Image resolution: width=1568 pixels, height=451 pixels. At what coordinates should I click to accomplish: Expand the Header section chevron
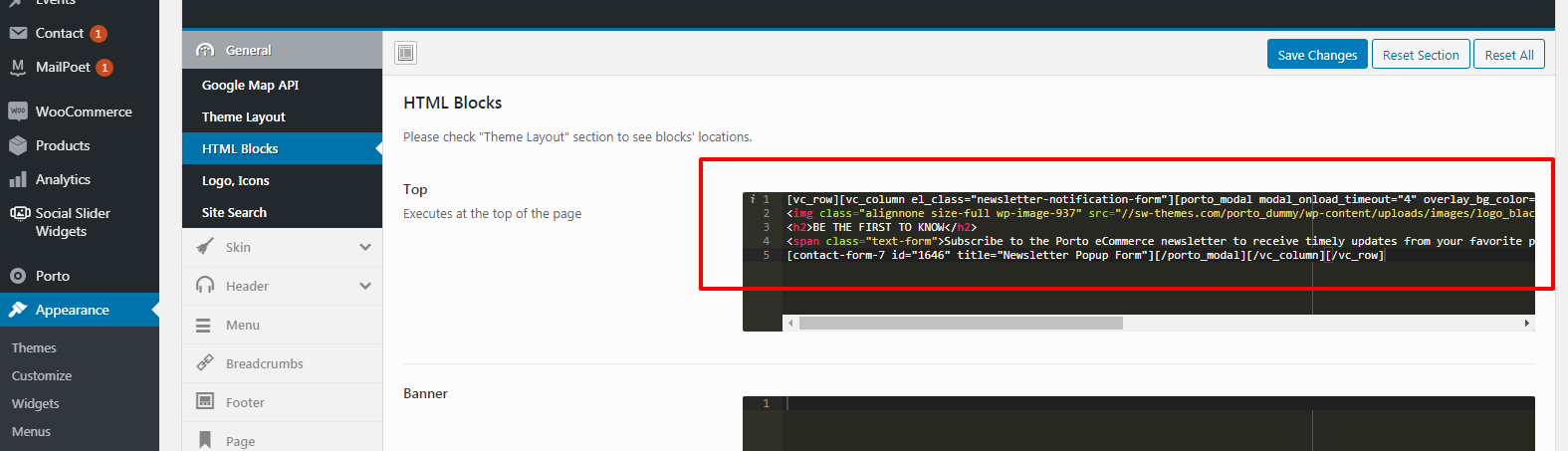(x=365, y=286)
